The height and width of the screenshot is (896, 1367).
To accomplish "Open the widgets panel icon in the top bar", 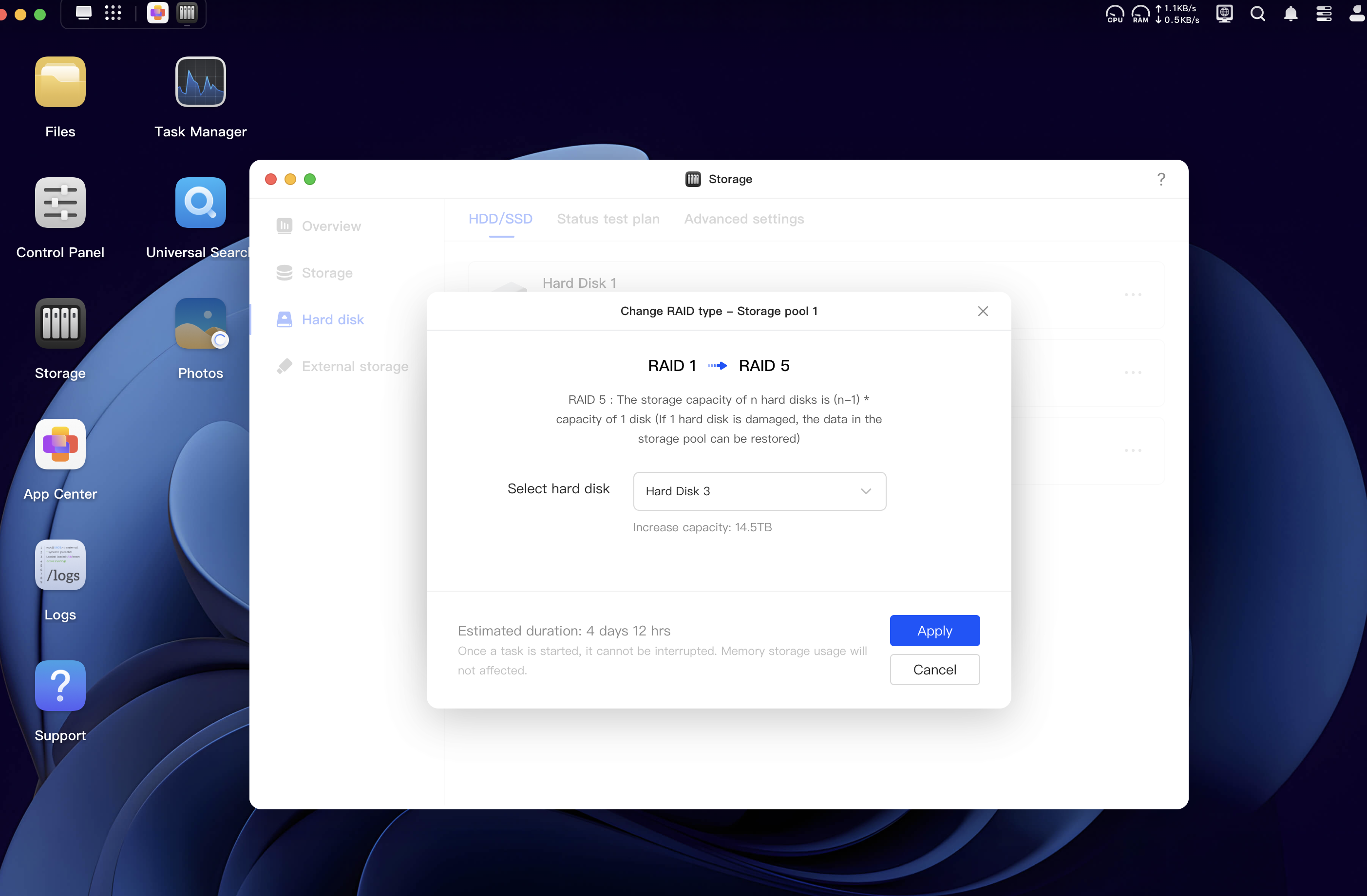I will (1324, 14).
